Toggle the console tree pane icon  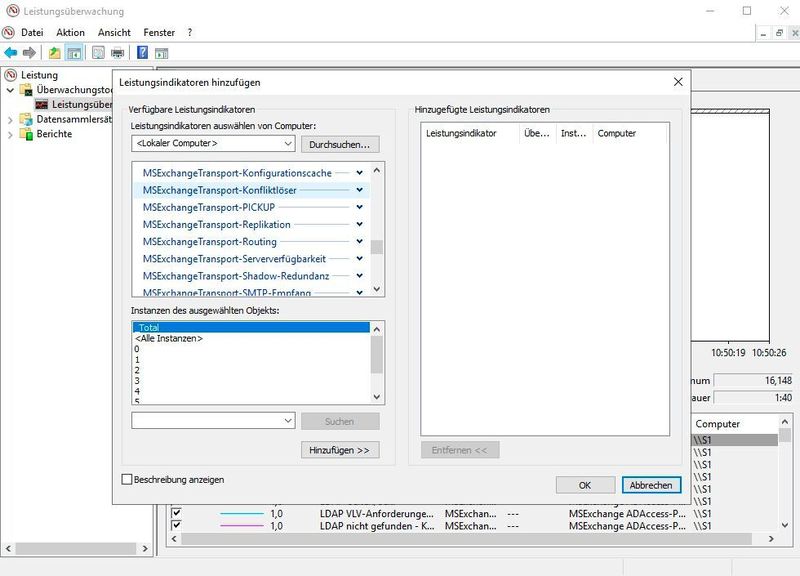(x=74, y=53)
